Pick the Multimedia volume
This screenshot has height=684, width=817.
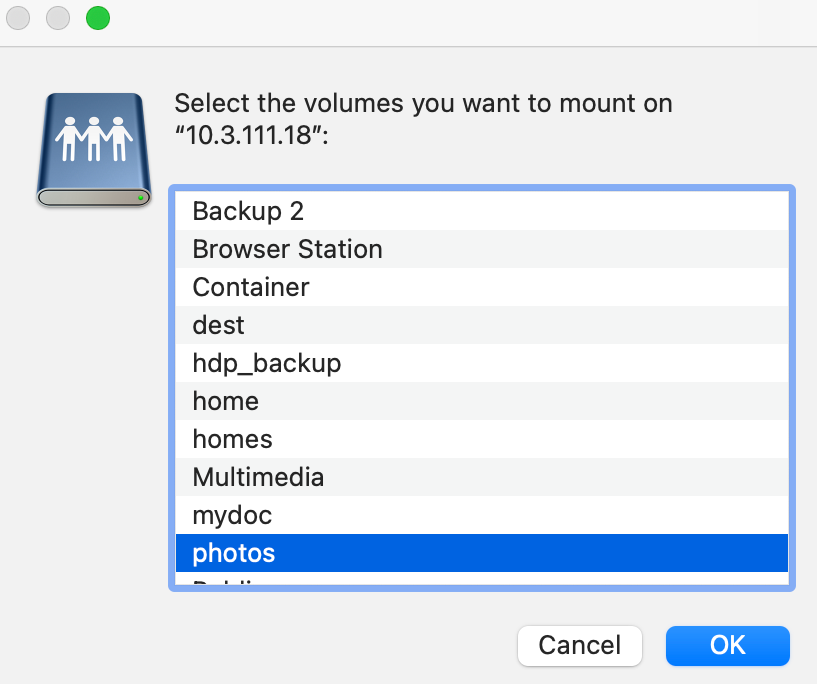pyautogui.click(x=258, y=477)
